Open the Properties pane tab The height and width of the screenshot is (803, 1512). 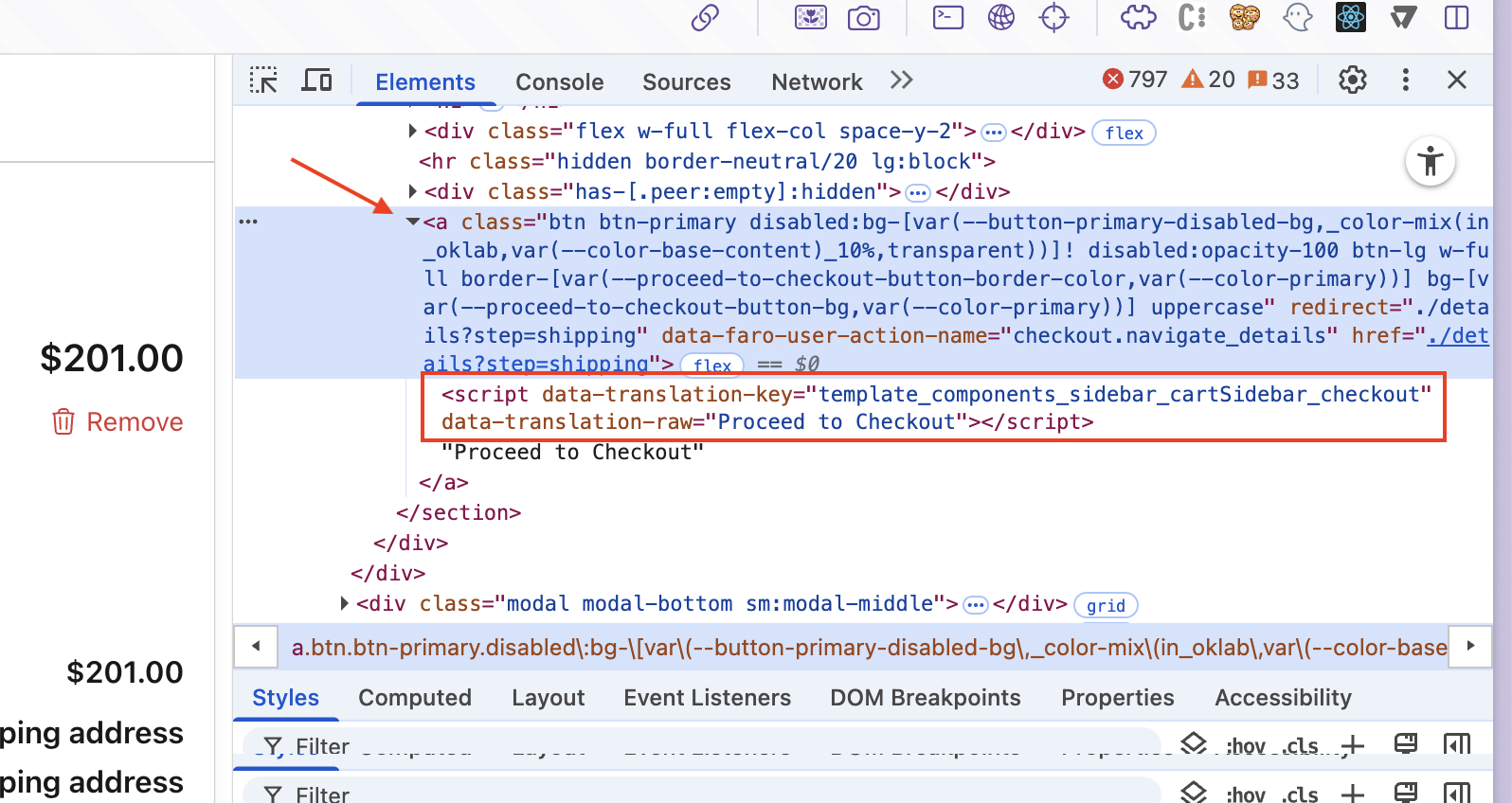pyautogui.click(x=1118, y=698)
